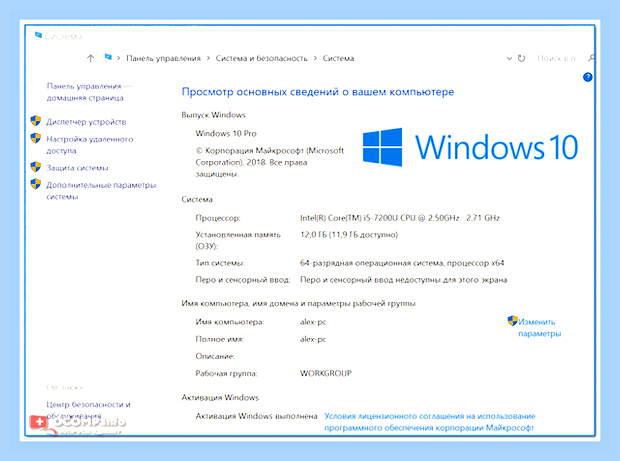620x461 pixels.
Task: Click Изменить параметры link
Action: tap(539, 327)
